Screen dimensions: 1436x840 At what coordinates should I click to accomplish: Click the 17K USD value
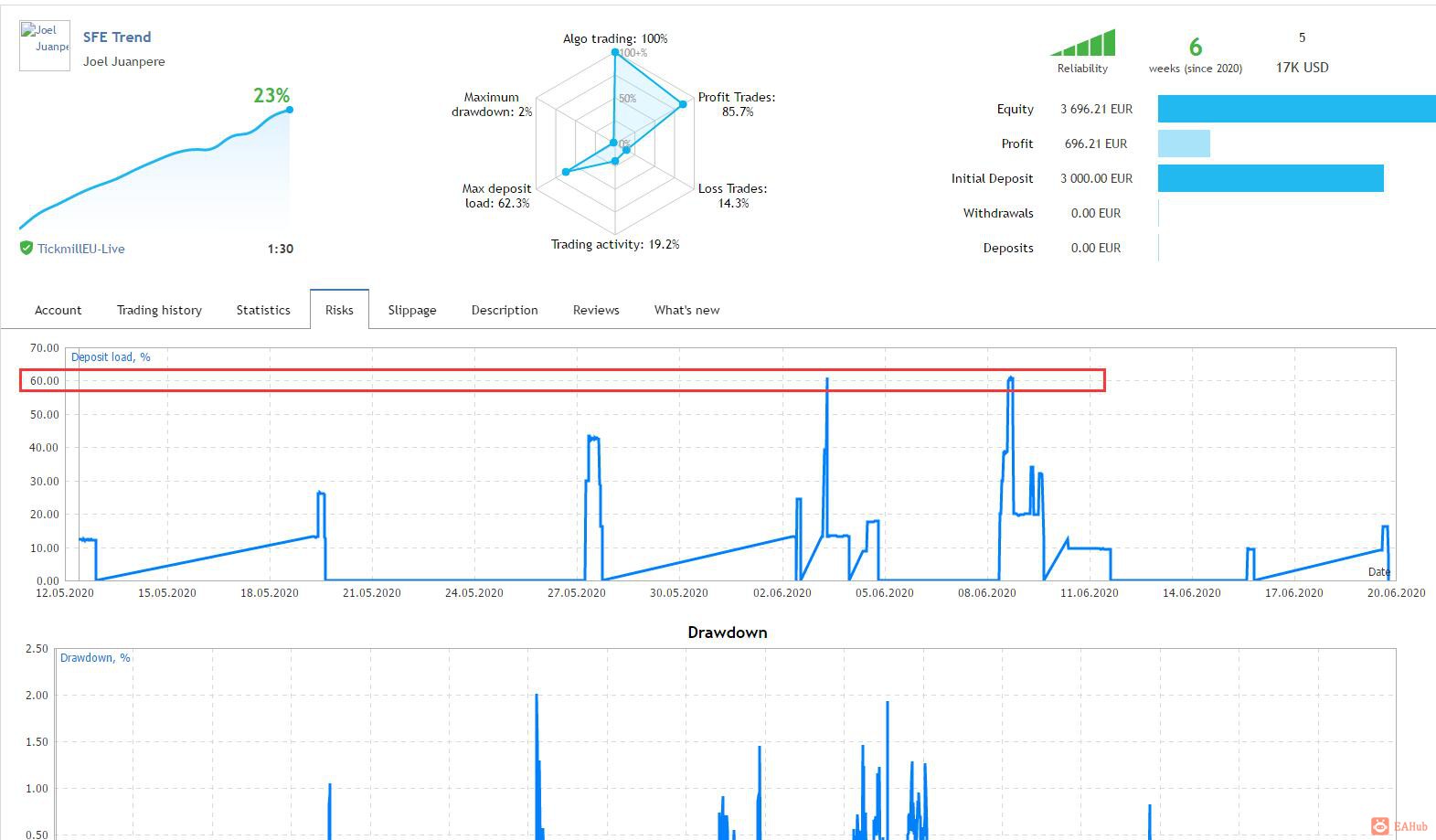tap(1303, 68)
